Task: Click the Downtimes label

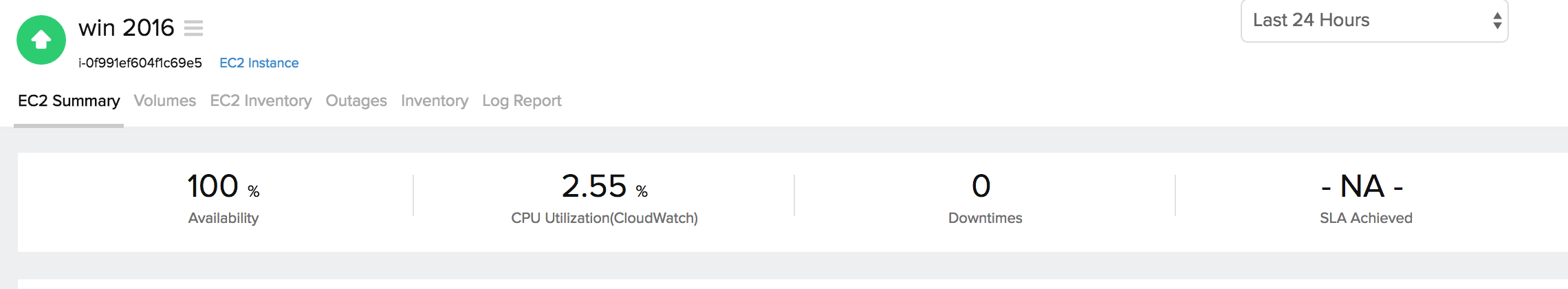Action: point(985,218)
